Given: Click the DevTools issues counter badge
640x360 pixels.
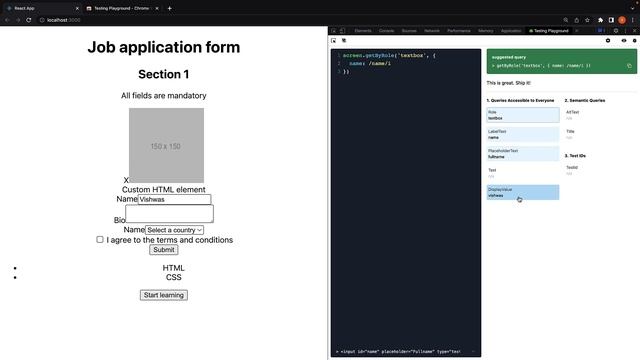Looking at the screenshot, I should [x=601, y=31].
